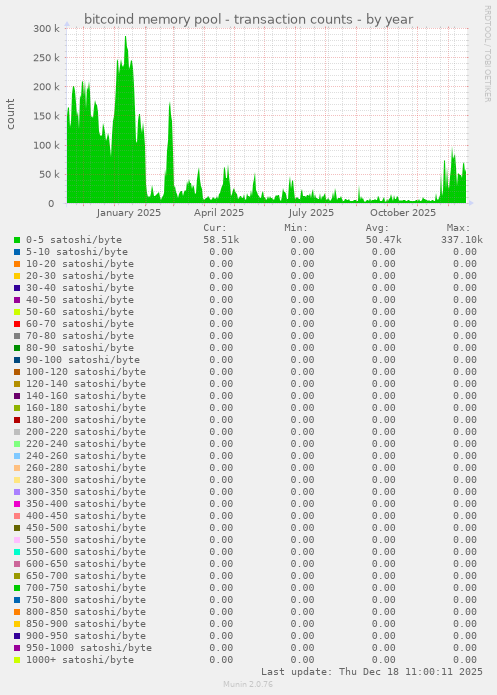Click the 'Munin 2.0.76' footer text
This screenshot has height=695, width=497.
[x=248, y=684]
